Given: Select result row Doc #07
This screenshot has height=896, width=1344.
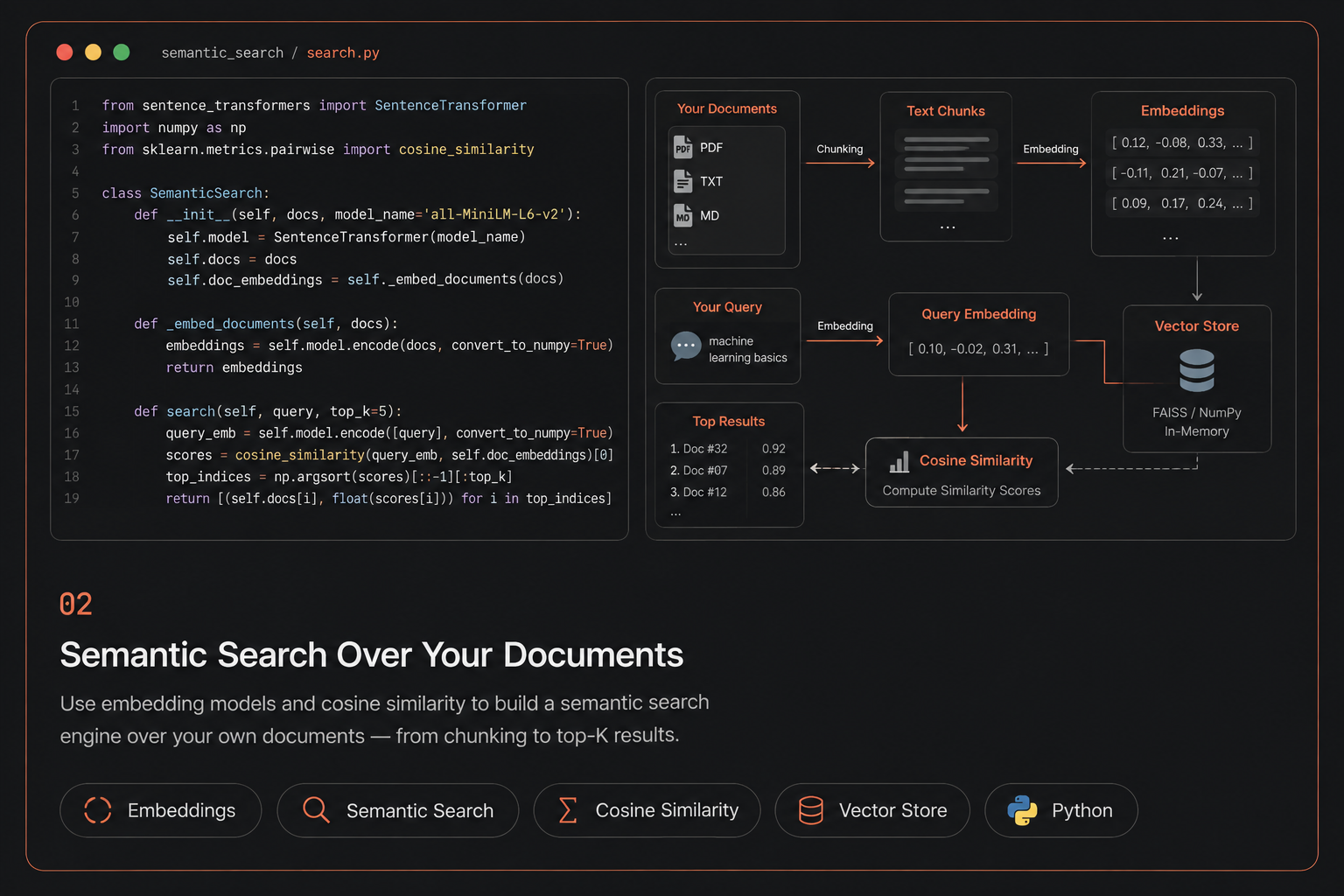Looking at the screenshot, I should [x=728, y=471].
